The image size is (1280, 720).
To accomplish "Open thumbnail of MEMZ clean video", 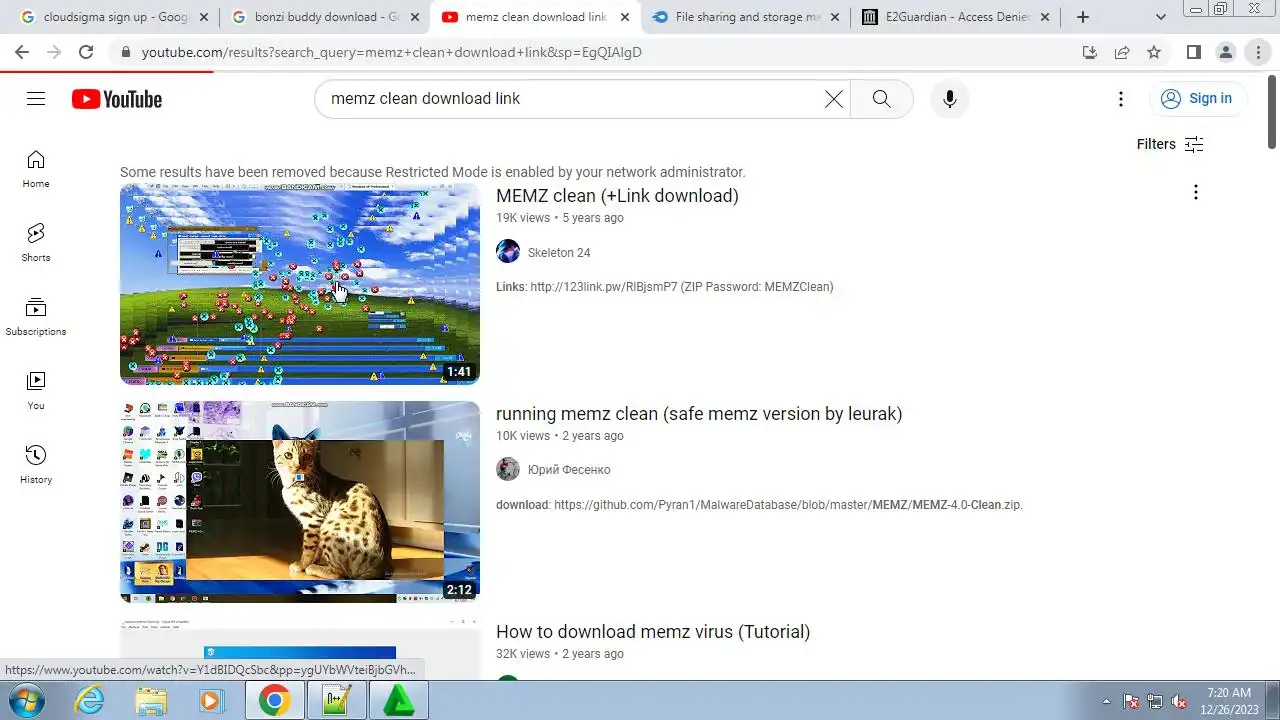I will tap(300, 284).
